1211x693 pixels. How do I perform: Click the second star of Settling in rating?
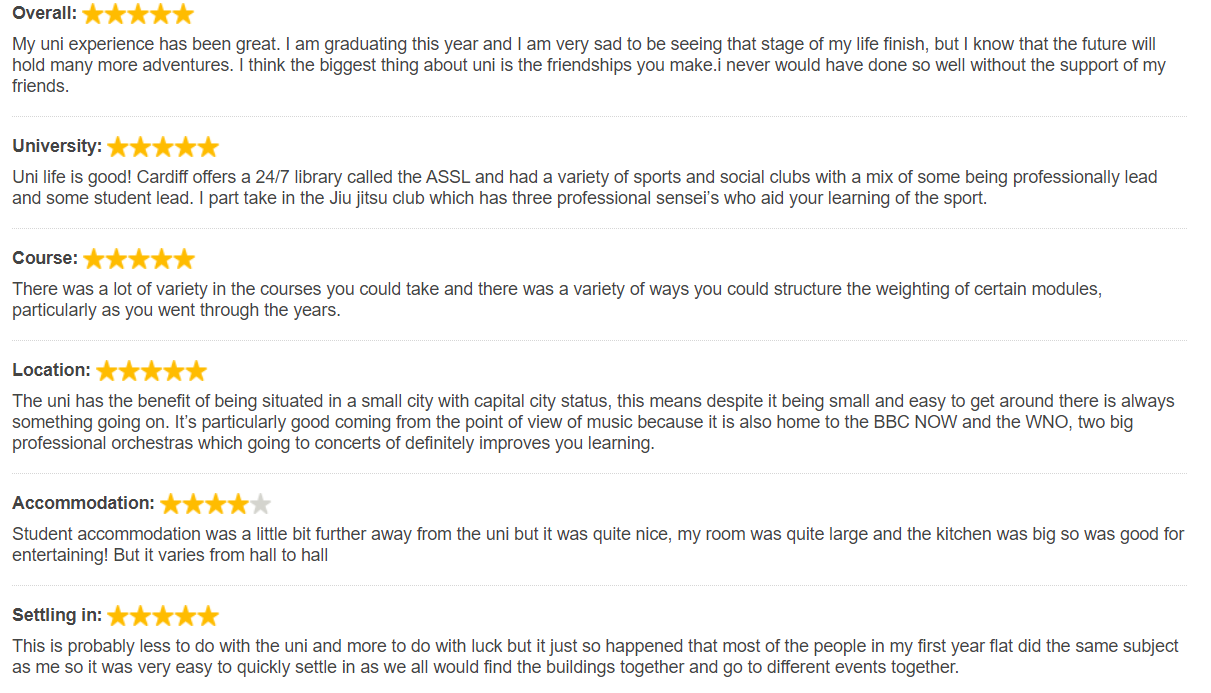(x=141, y=616)
